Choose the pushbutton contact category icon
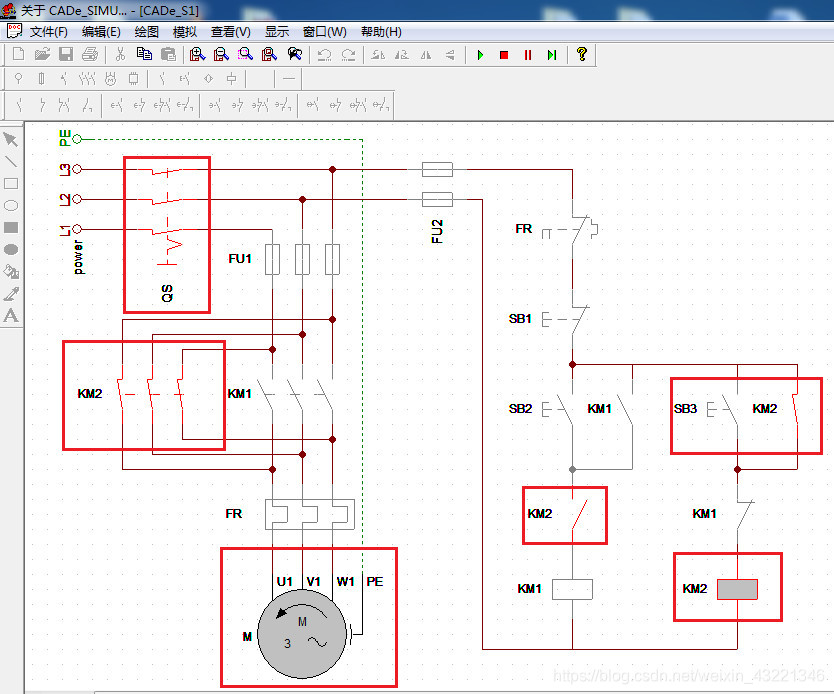 tap(185, 79)
